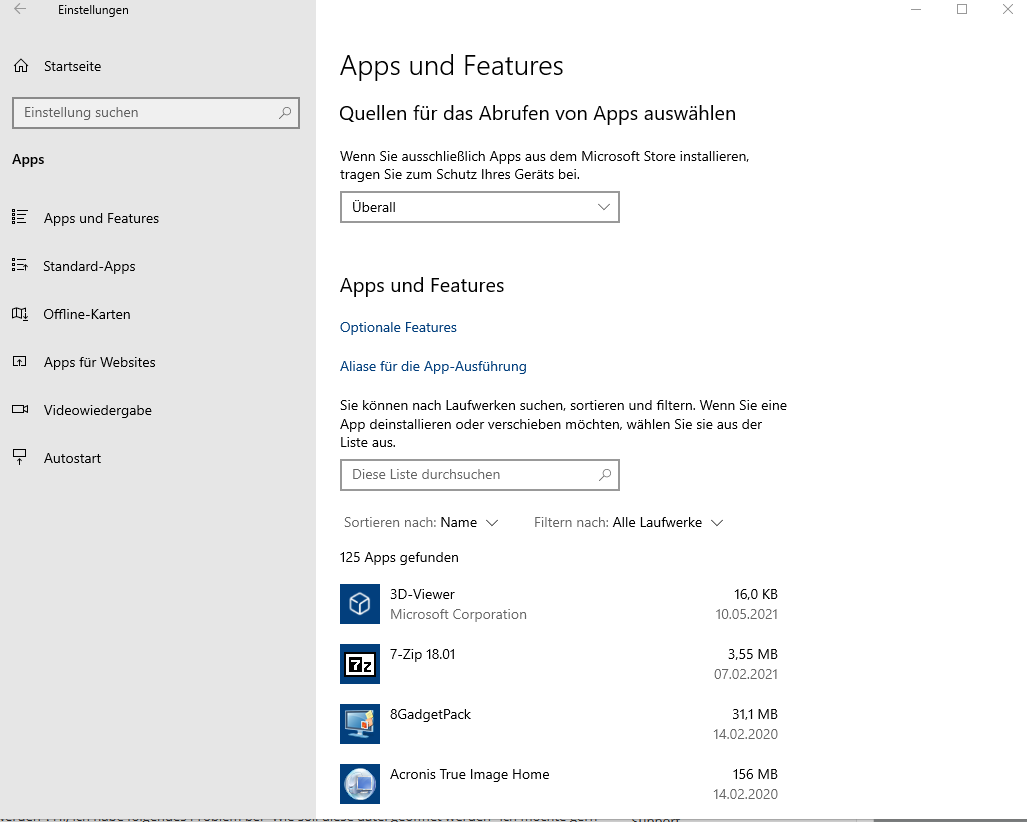Click the 31,1 MB size value
The height and width of the screenshot is (822, 1027).
755,715
